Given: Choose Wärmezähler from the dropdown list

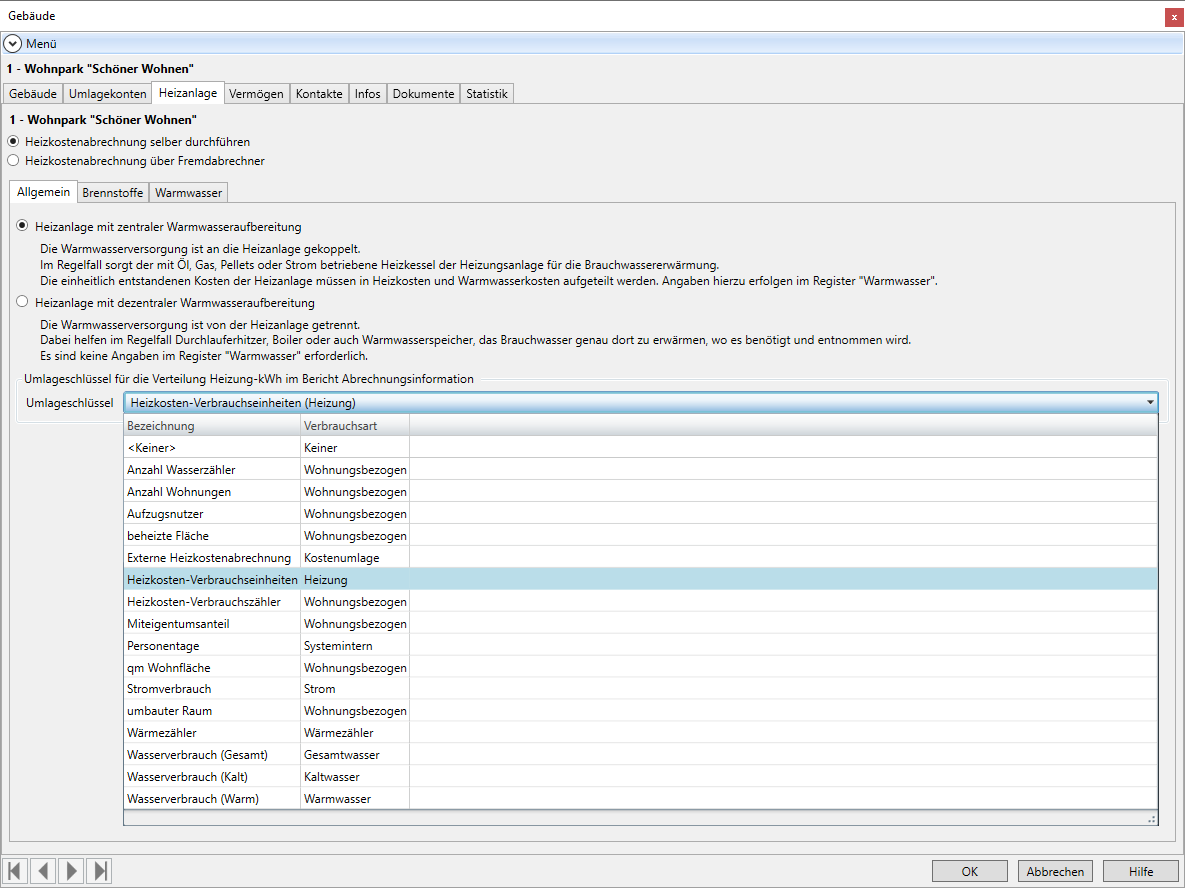Looking at the screenshot, I should (161, 733).
